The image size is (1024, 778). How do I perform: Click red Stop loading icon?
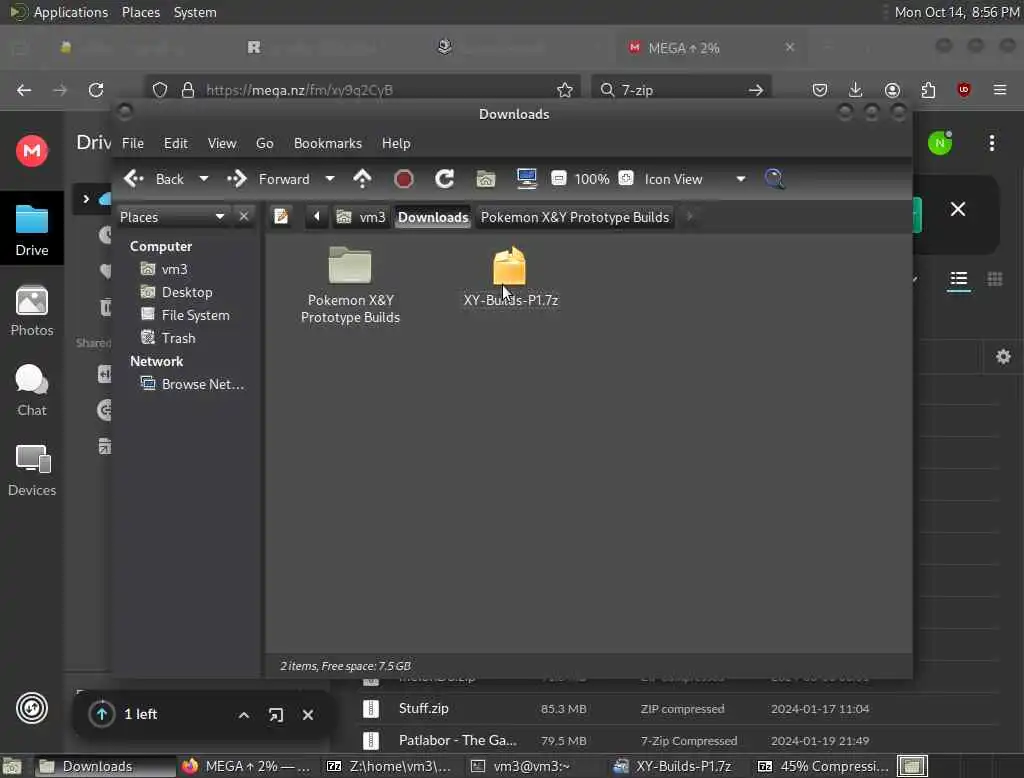[404, 179]
